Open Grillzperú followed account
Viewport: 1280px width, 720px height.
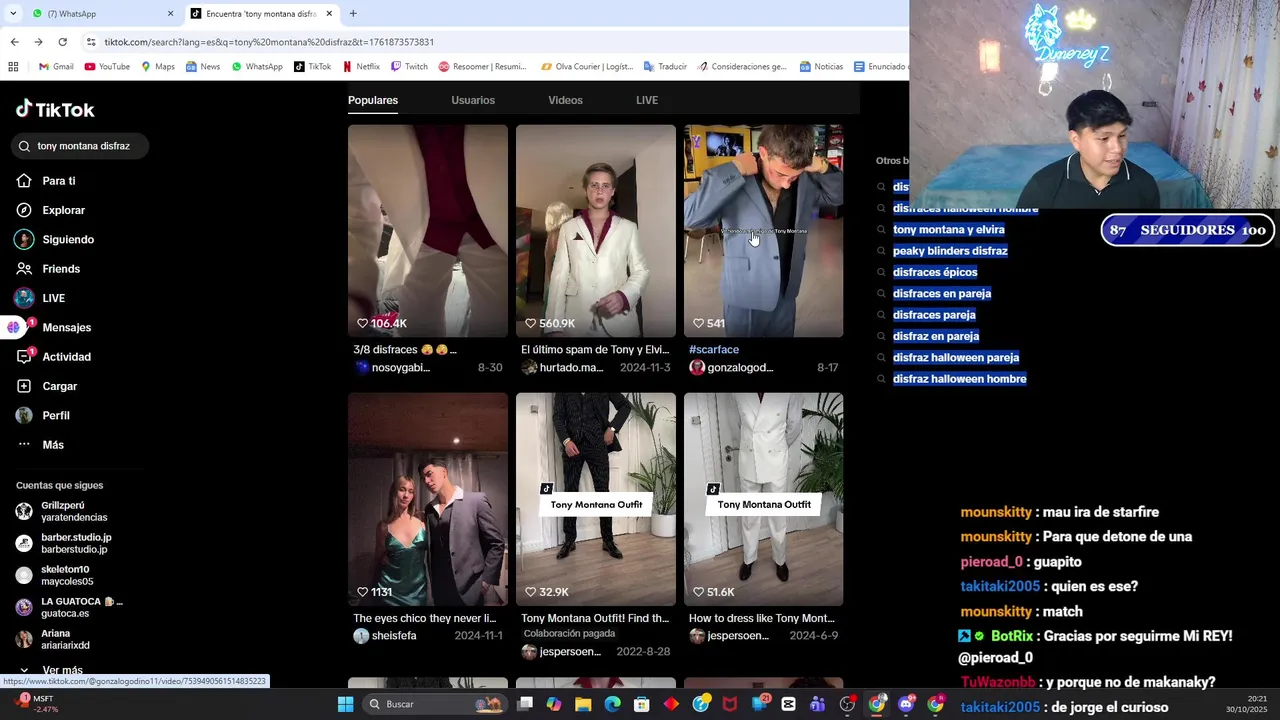(62, 511)
